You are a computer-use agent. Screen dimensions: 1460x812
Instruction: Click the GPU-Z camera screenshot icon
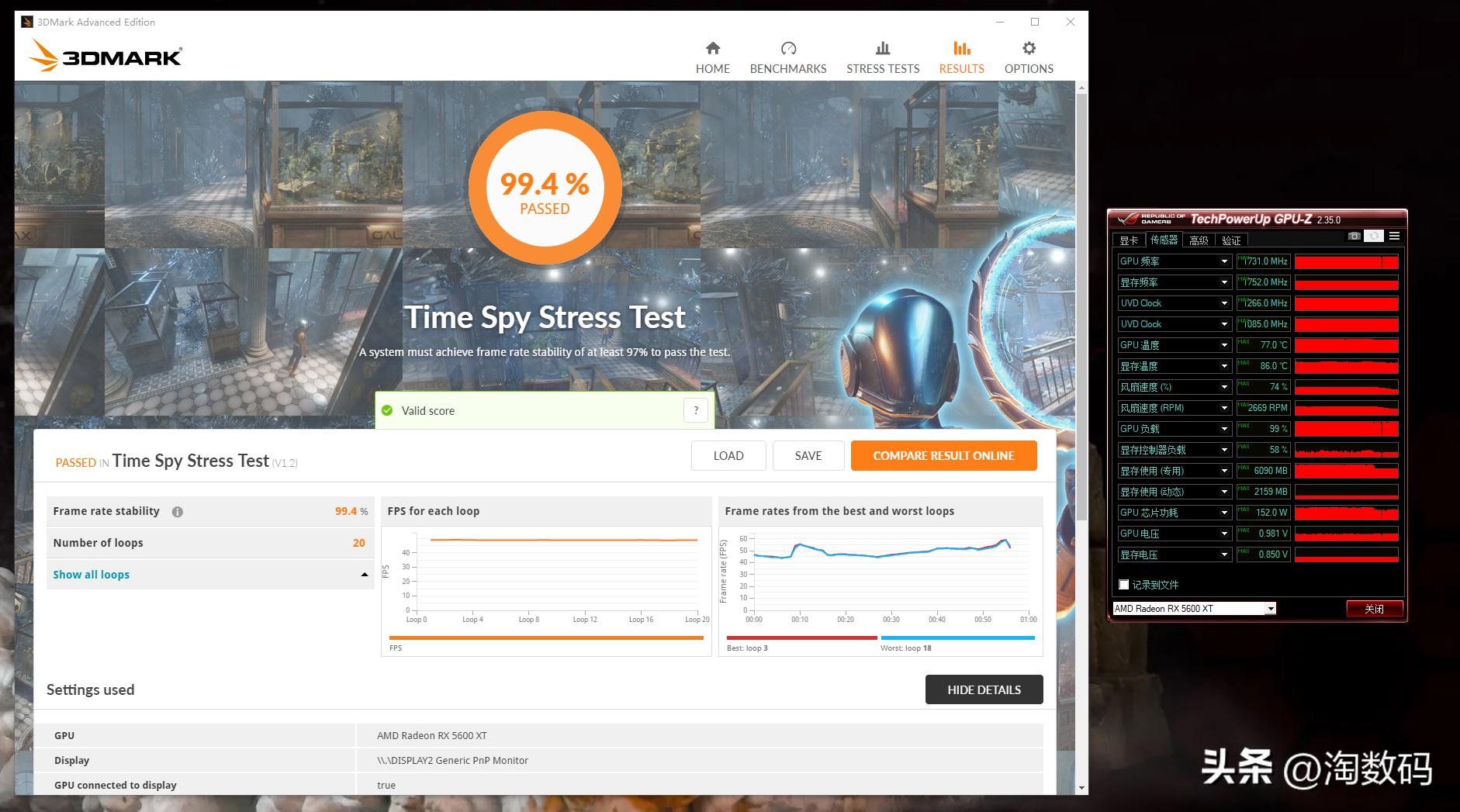click(x=1354, y=236)
